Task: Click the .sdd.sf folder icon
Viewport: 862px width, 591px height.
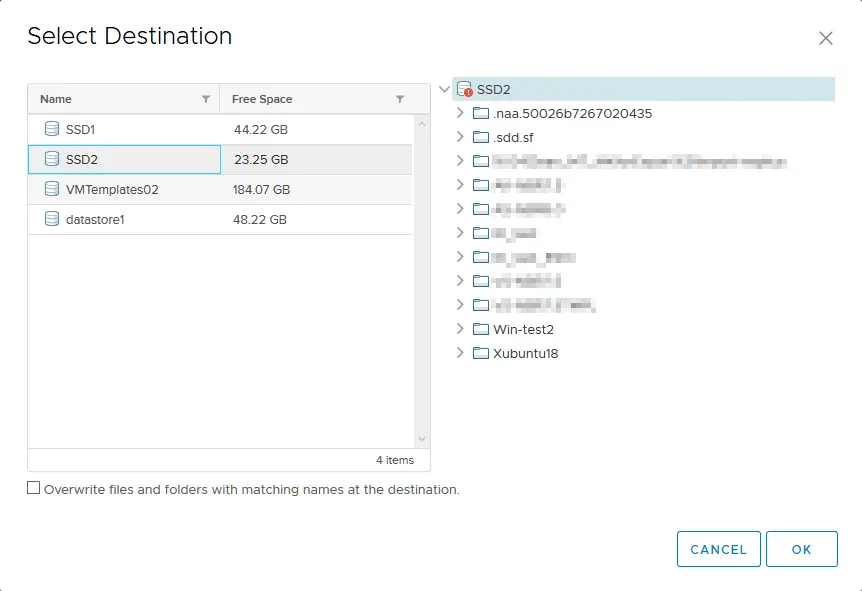Action: [481, 137]
